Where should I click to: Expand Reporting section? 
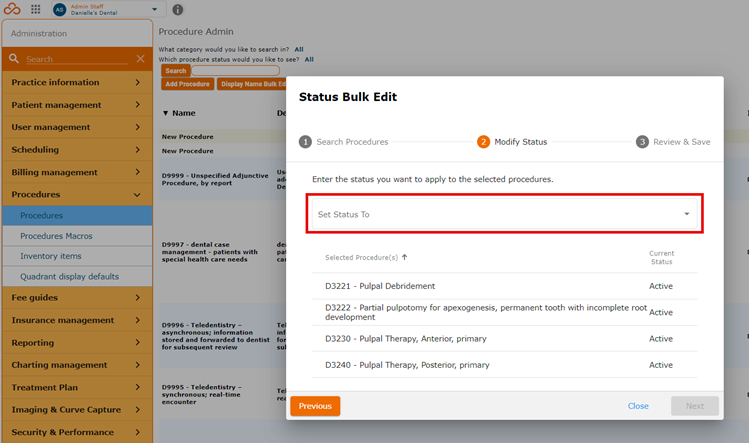[77, 343]
